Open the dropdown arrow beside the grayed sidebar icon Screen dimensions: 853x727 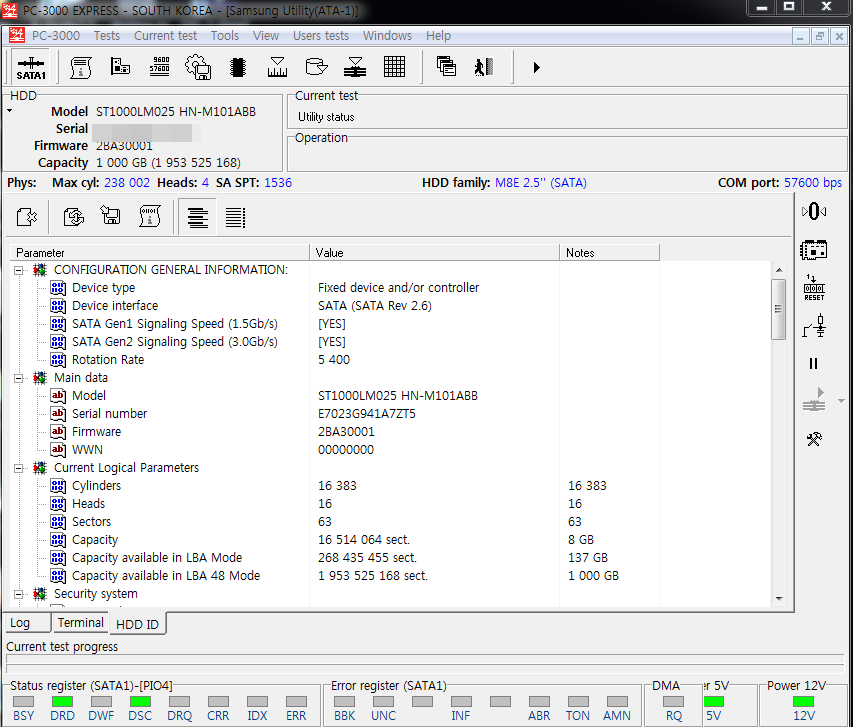pyautogui.click(x=841, y=401)
